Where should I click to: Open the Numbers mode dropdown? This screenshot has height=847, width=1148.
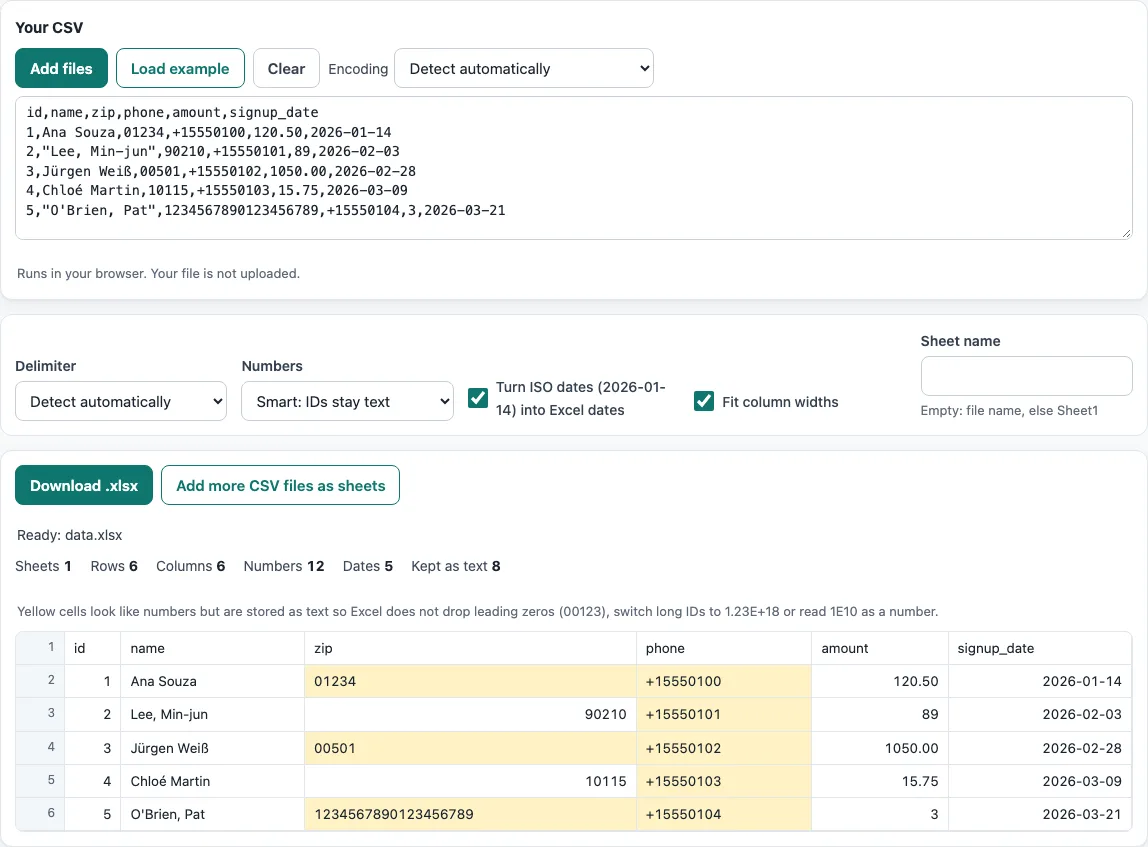click(x=347, y=401)
